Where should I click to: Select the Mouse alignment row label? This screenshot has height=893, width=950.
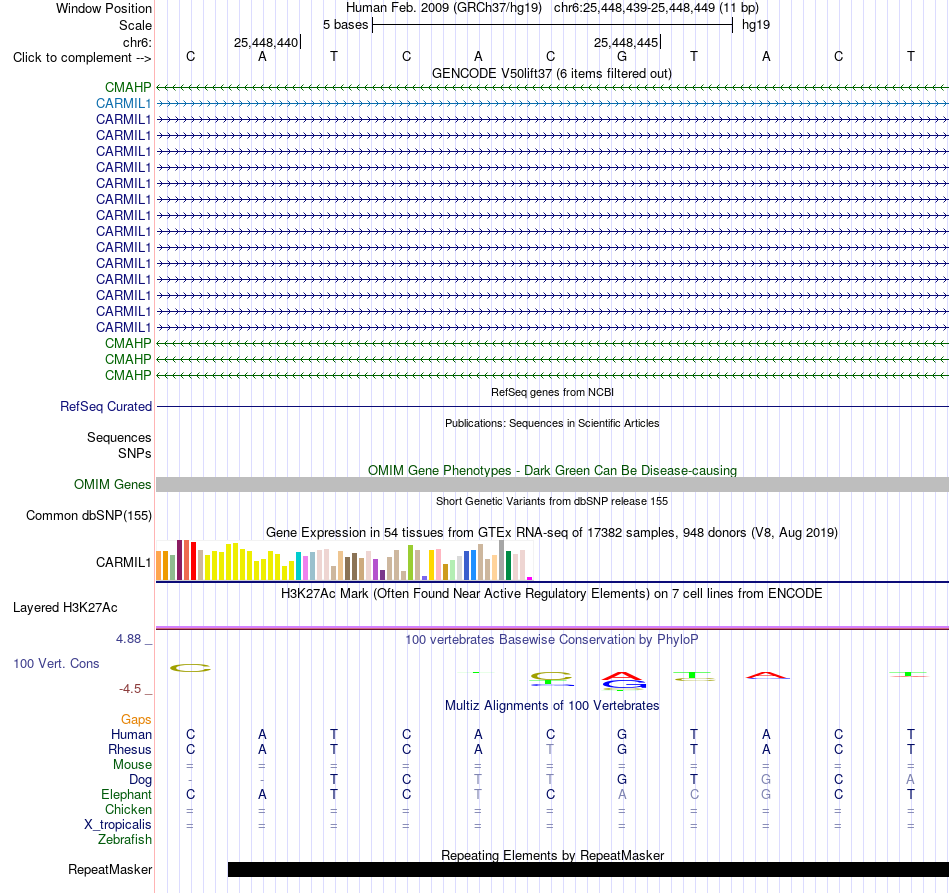click(132, 765)
